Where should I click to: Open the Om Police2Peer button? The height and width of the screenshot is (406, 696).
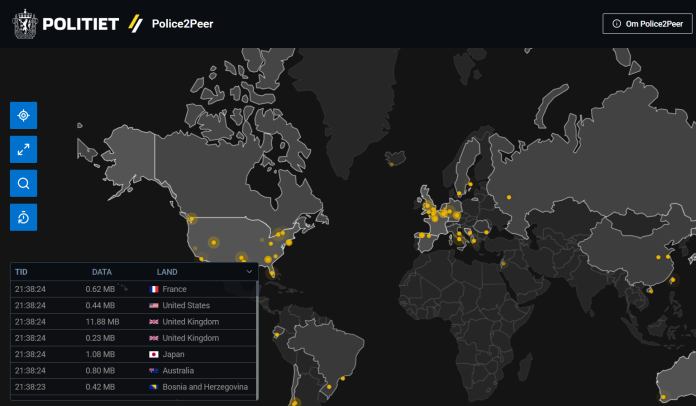coord(646,24)
